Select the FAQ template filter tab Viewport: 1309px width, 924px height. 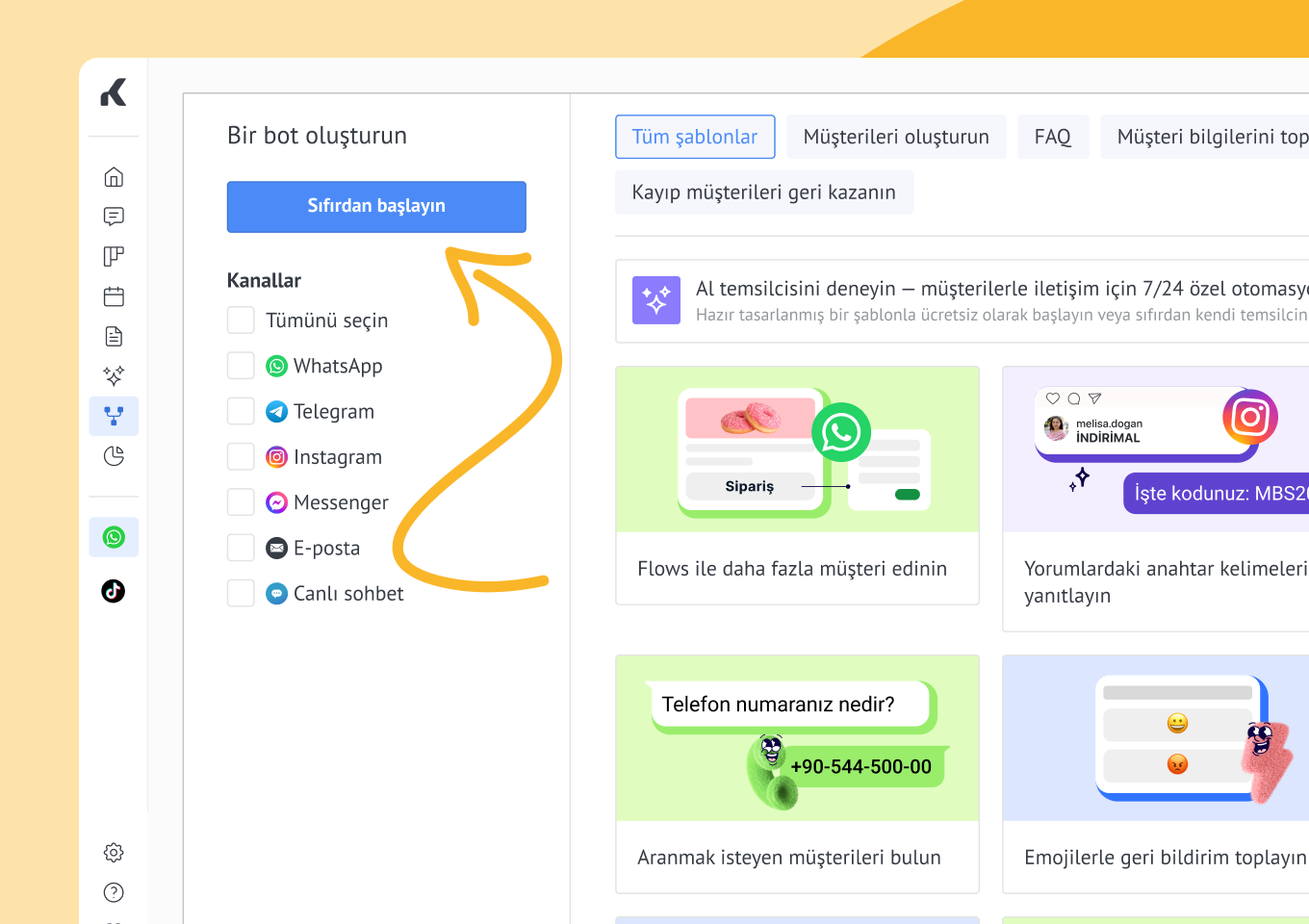click(x=1052, y=137)
